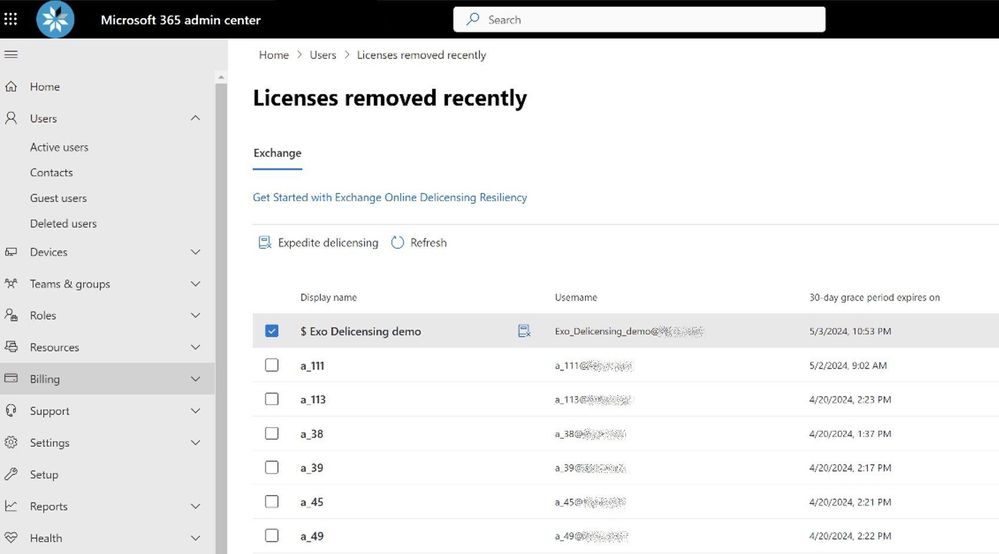Click the Home house icon in sidebar
The width and height of the screenshot is (999, 554).
11,87
